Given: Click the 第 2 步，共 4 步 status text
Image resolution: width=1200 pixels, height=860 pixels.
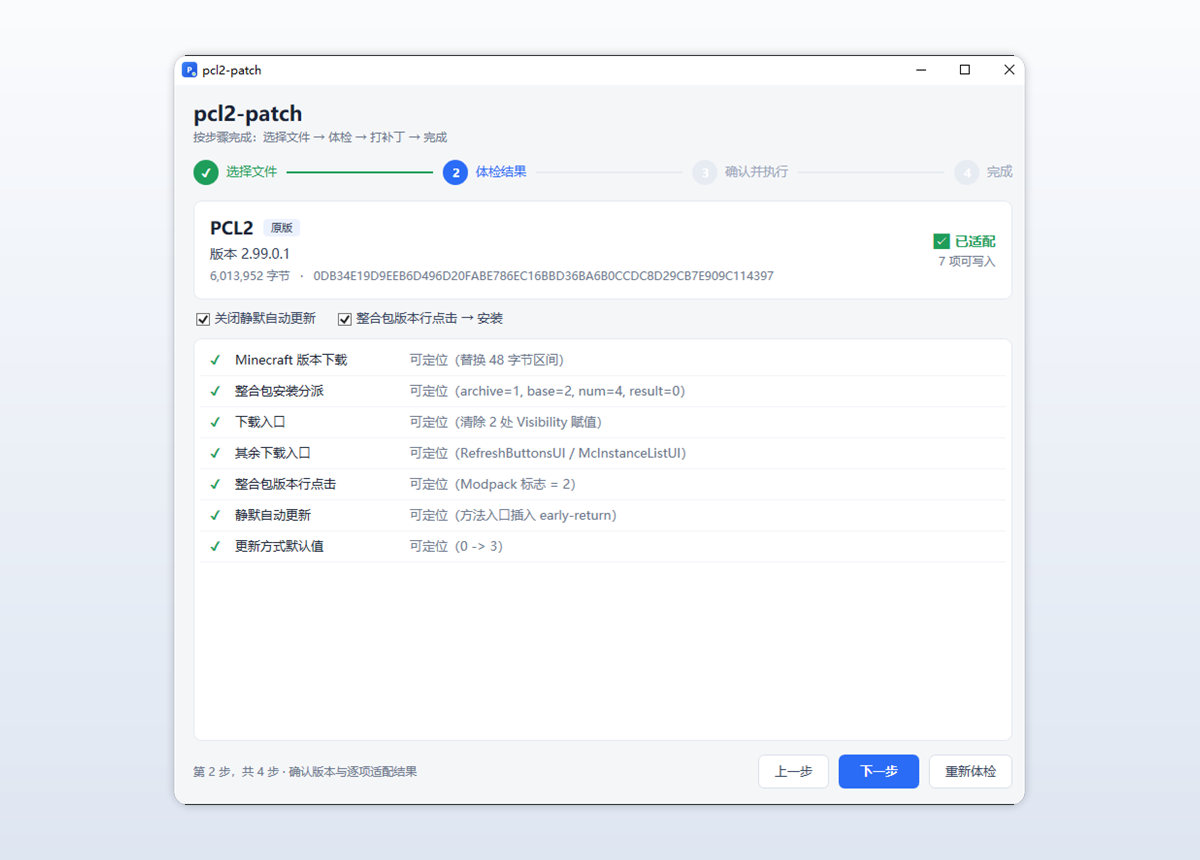Looking at the screenshot, I should pyautogui.click(x=305, y=772).
